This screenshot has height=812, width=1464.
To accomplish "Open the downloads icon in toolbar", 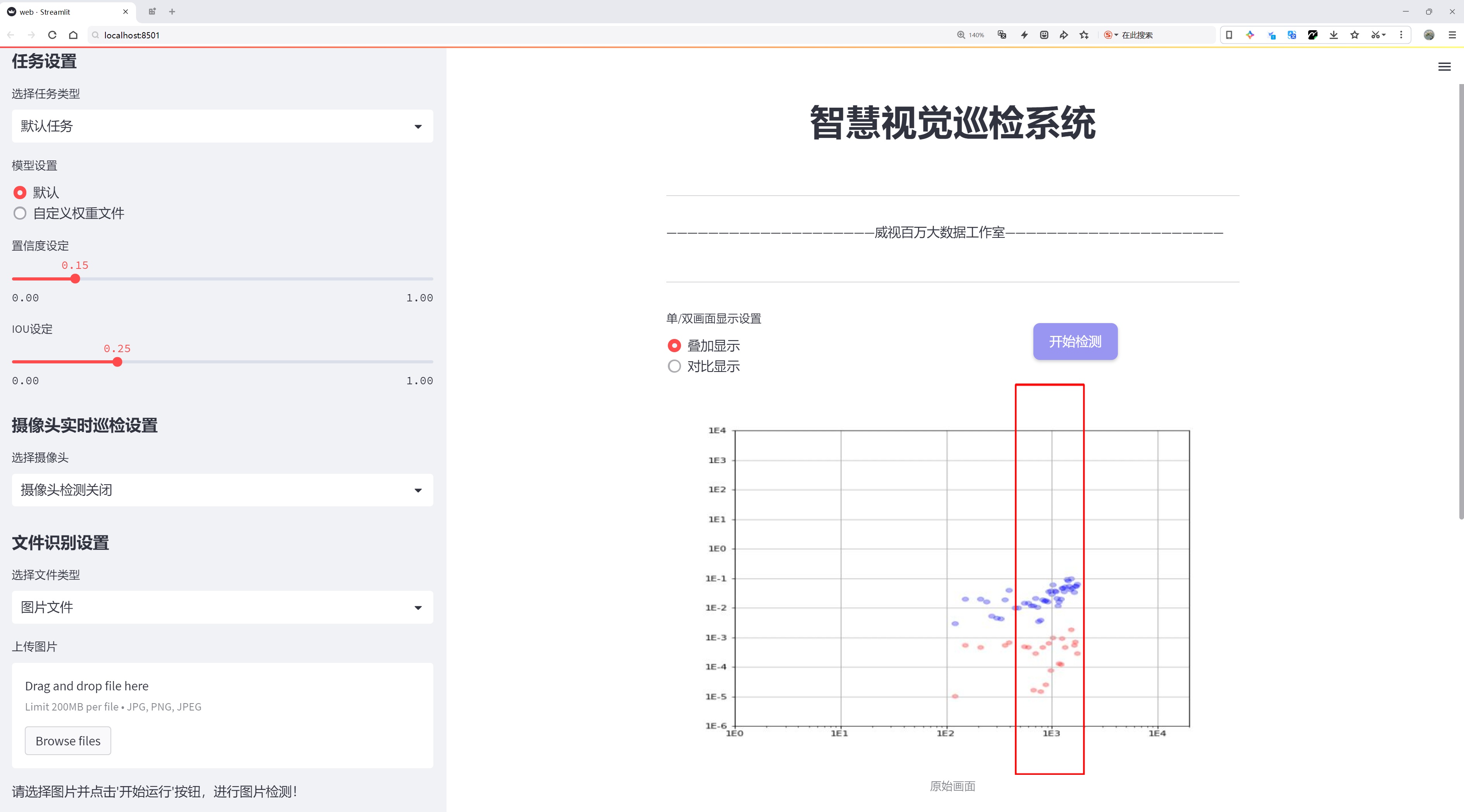I will 1334,34.
